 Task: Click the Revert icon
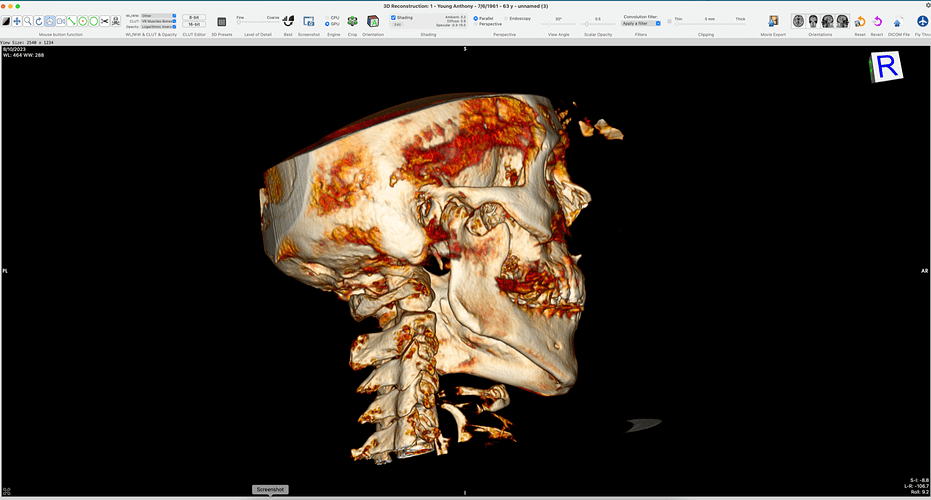(877, 22)
